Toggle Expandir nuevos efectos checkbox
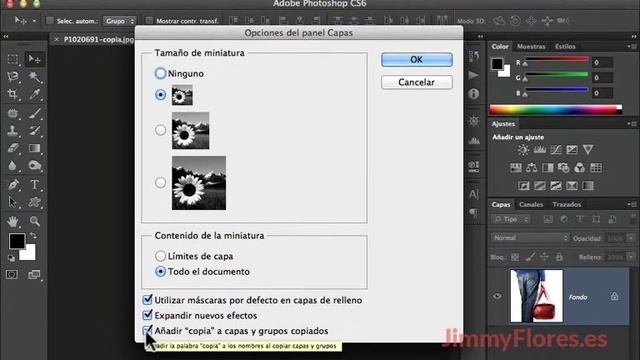 tap(147, 315)
